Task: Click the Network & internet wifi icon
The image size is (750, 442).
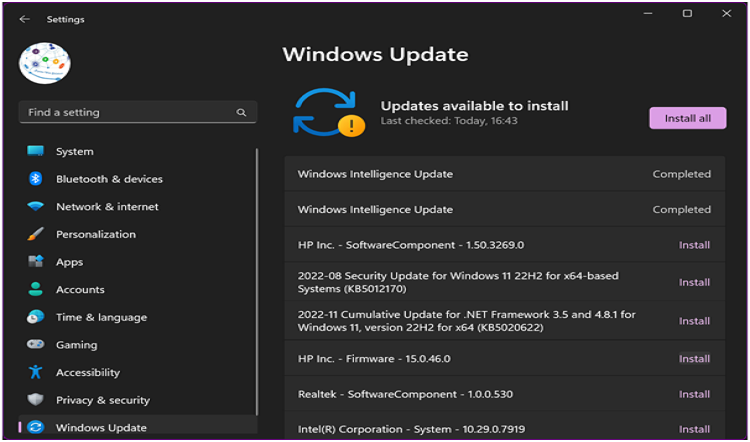Action: (36, 207)
